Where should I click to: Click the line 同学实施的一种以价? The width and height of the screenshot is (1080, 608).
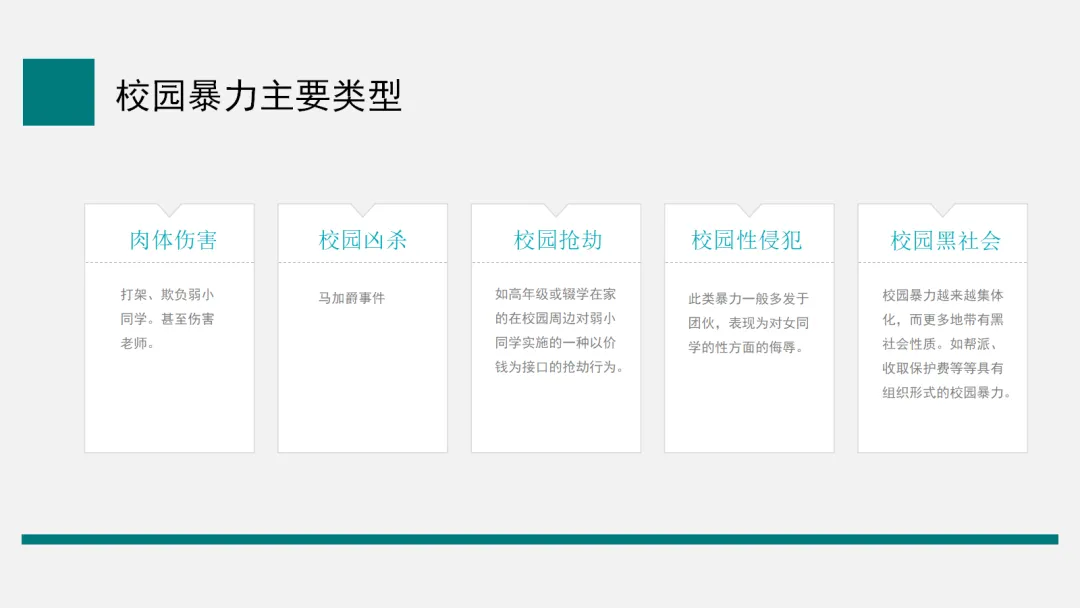(x=555, y=343)
